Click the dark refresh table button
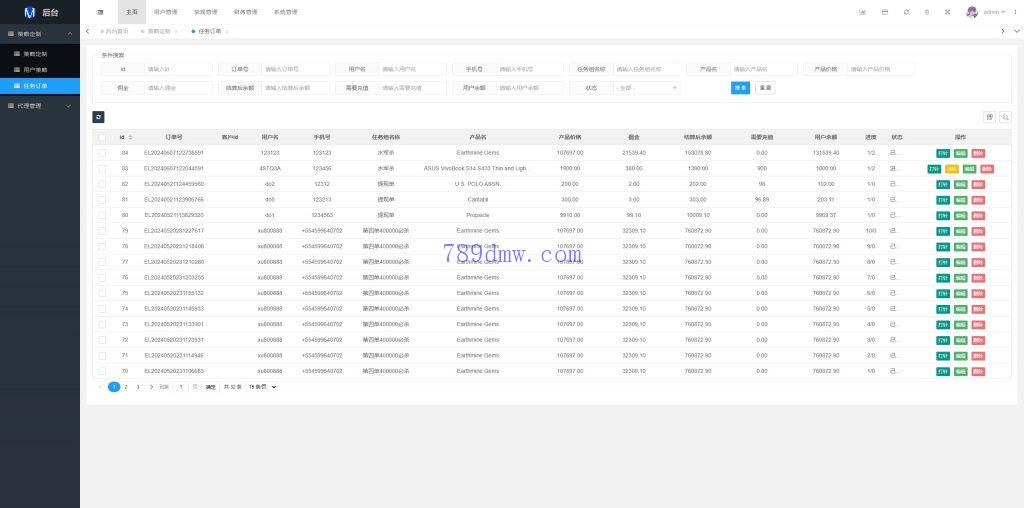Viewport: 1024px width, 508px height. (99, 117)
